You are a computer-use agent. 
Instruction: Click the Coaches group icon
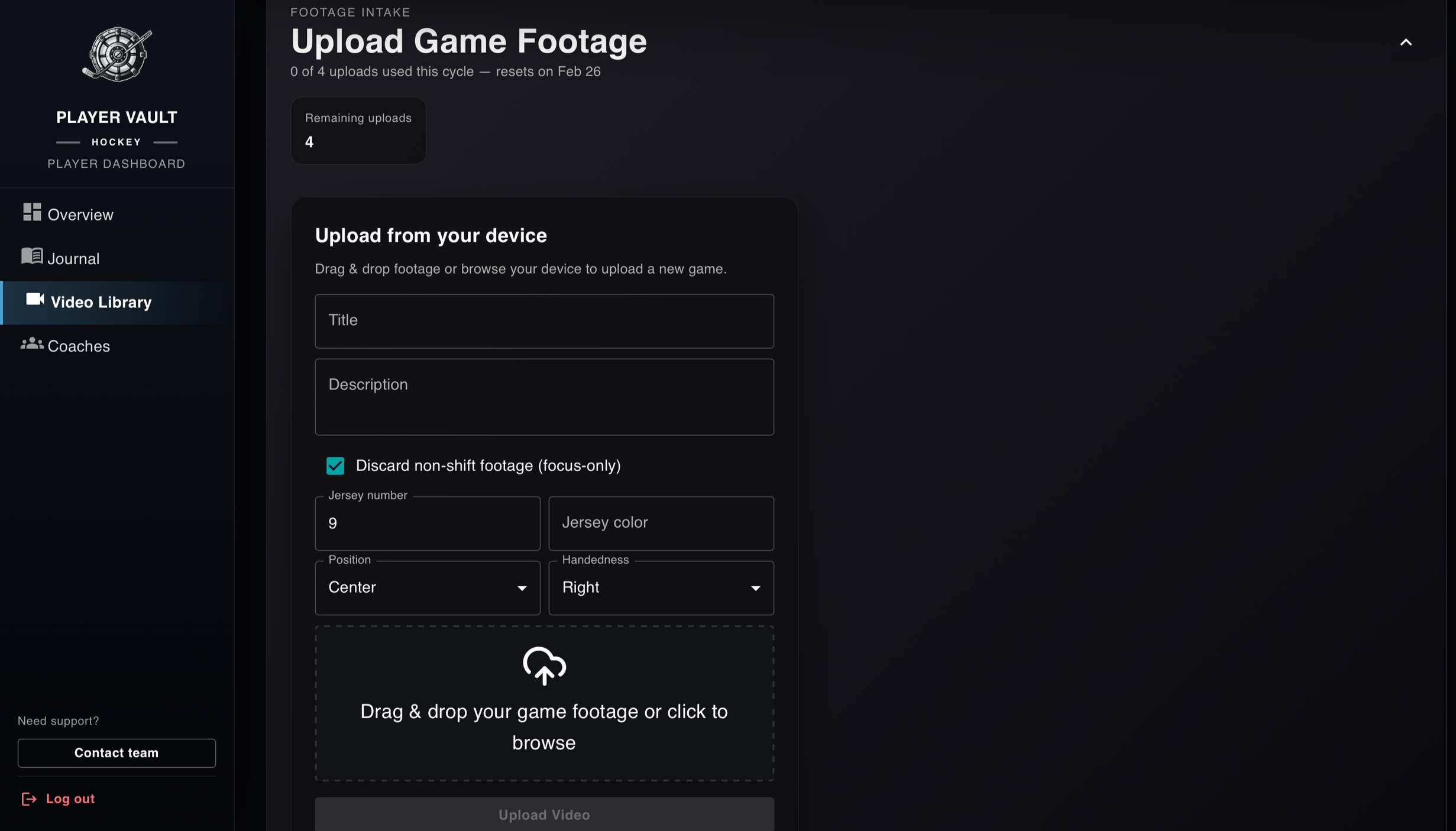click(32, 343)
